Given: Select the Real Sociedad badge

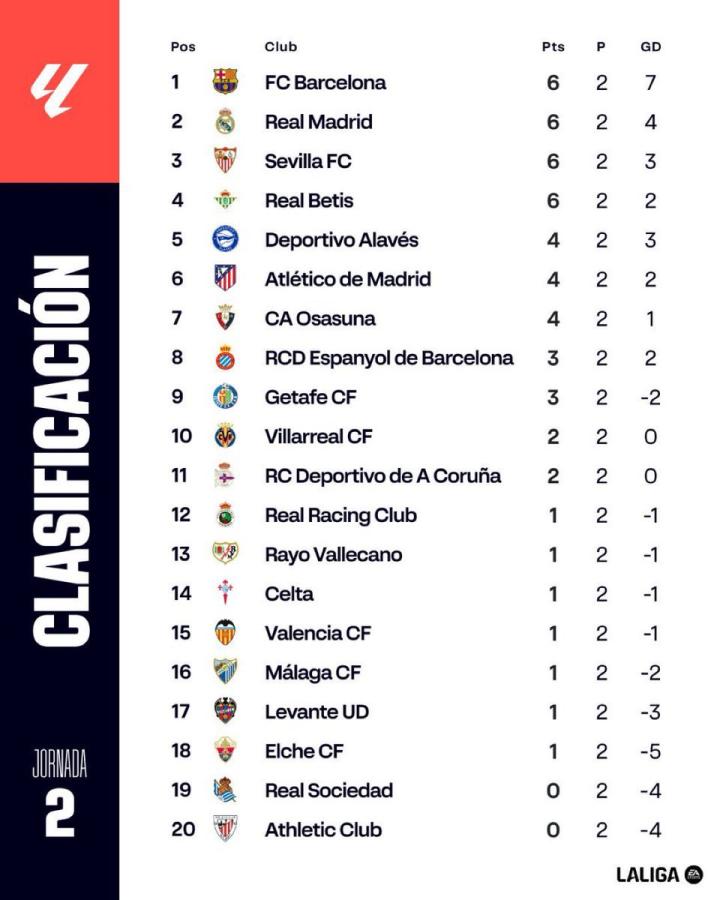Looking at the screenshot, I should click(x=225, y=790).
